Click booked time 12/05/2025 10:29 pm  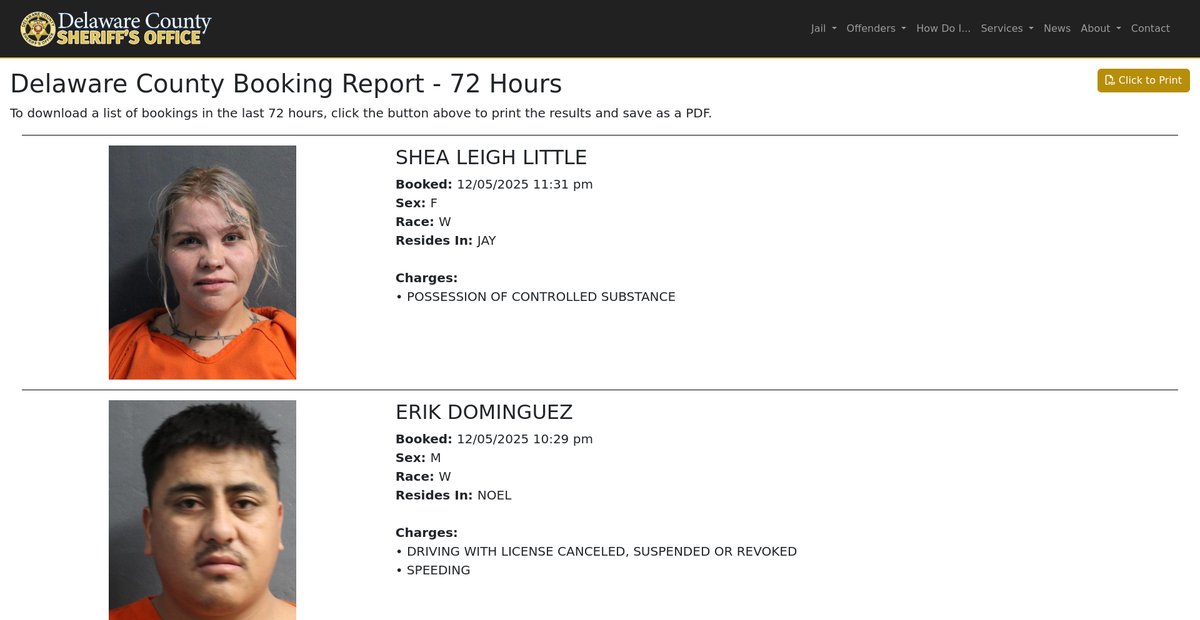(525, 439)
